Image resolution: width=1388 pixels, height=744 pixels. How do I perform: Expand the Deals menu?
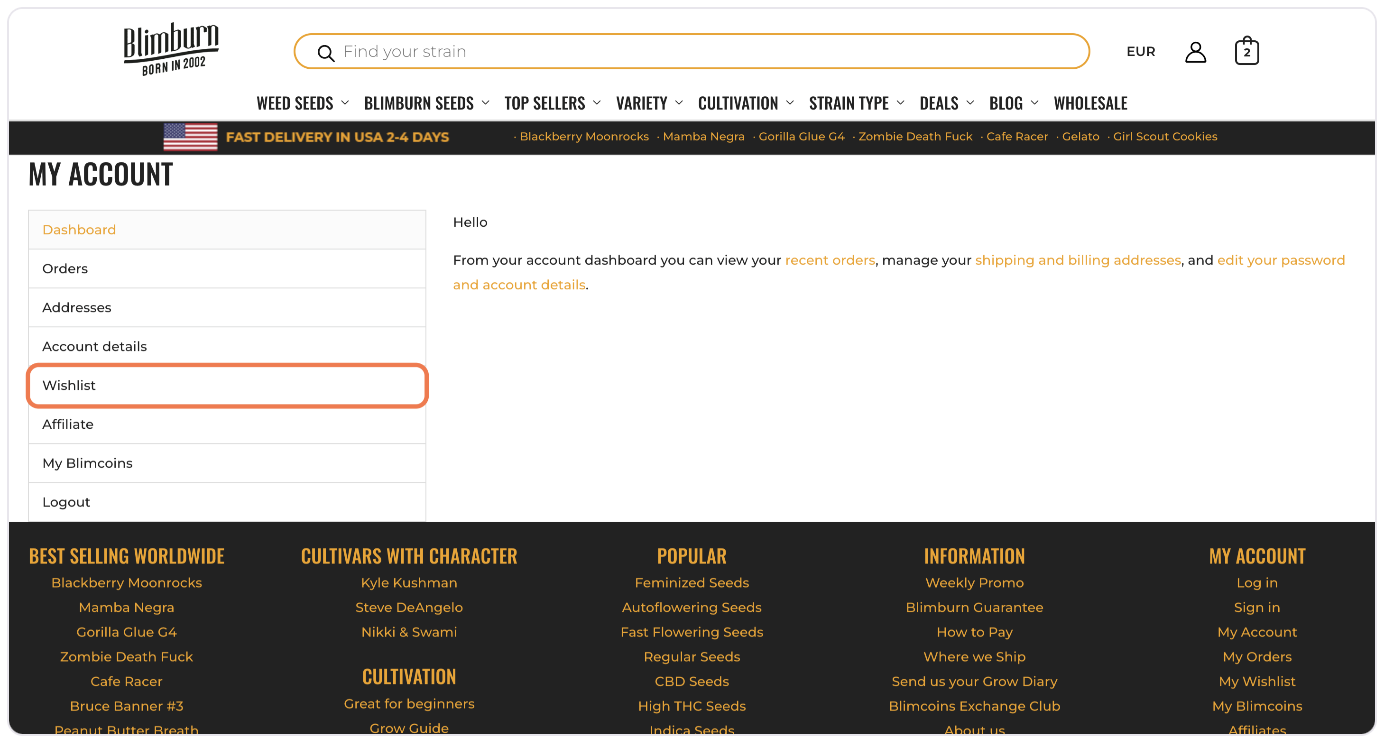947,103
